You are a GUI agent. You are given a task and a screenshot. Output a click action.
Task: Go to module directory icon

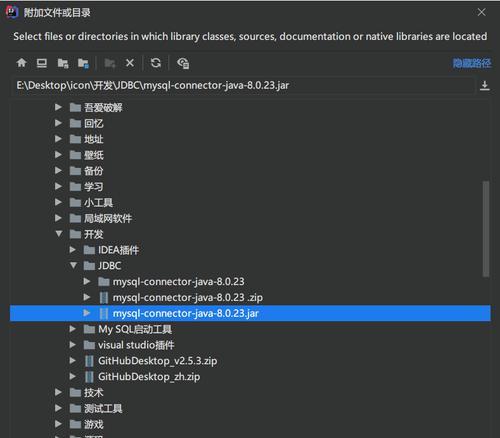click(83, 63)
